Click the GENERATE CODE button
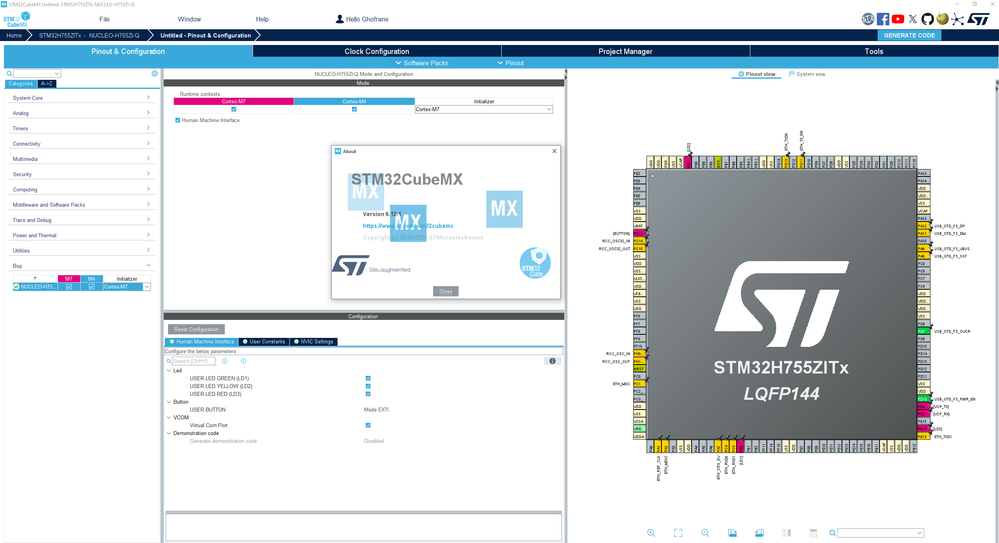This screenshot has width=999, height=543. [909, 35]
